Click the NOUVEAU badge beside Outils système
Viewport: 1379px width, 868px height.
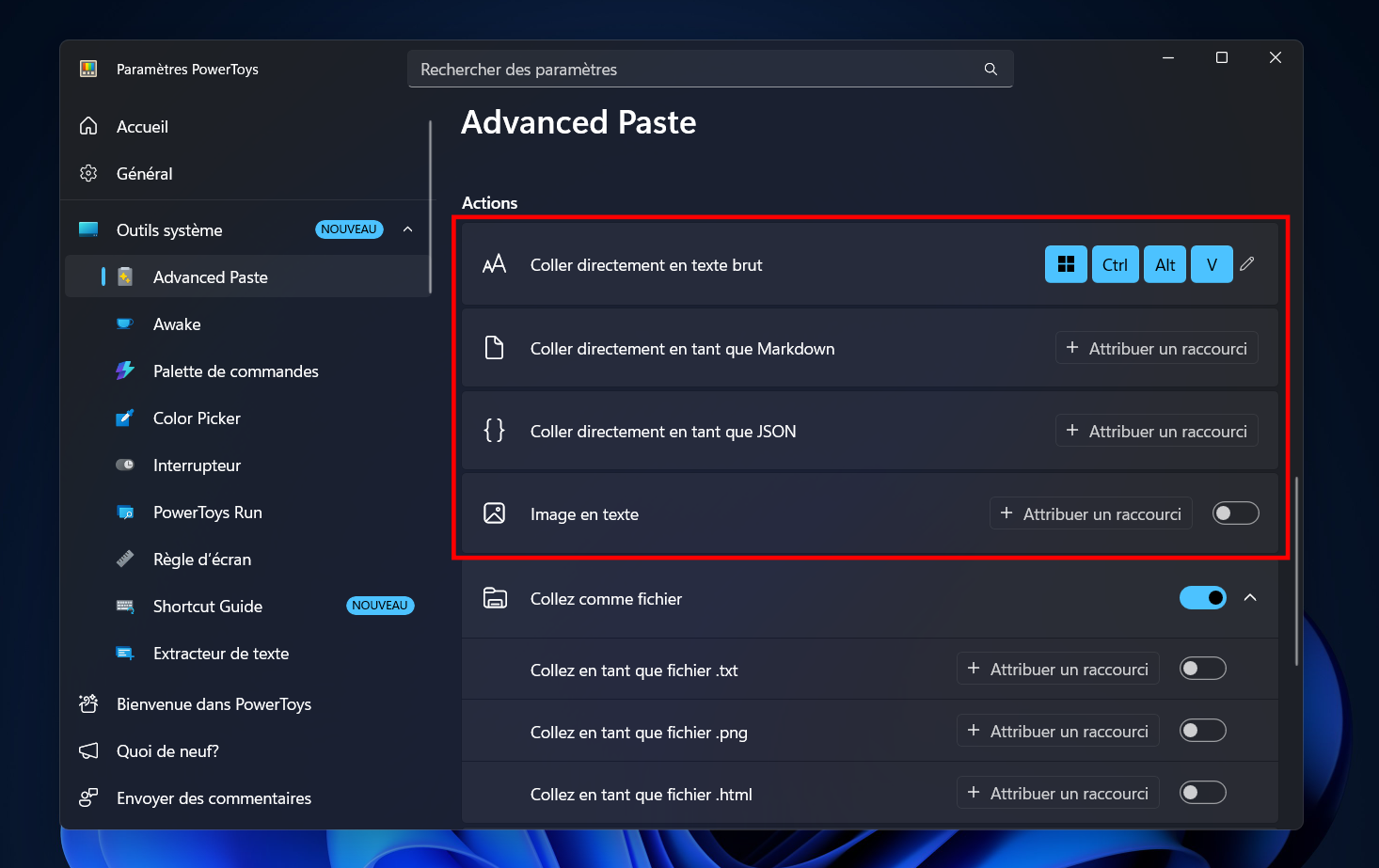[x=349, y=229]
